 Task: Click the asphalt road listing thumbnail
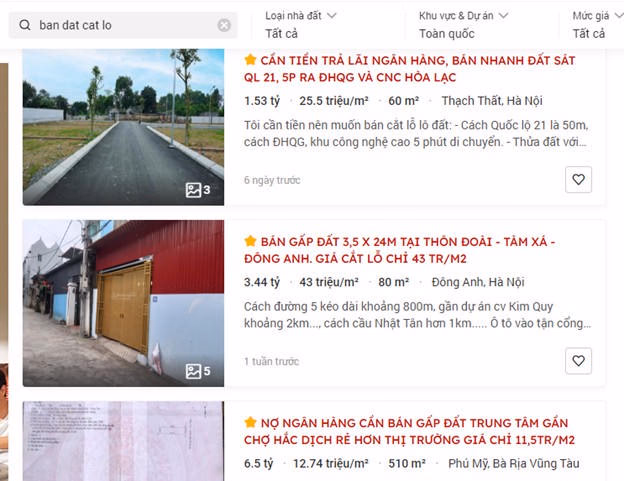[x=123, y=127]
